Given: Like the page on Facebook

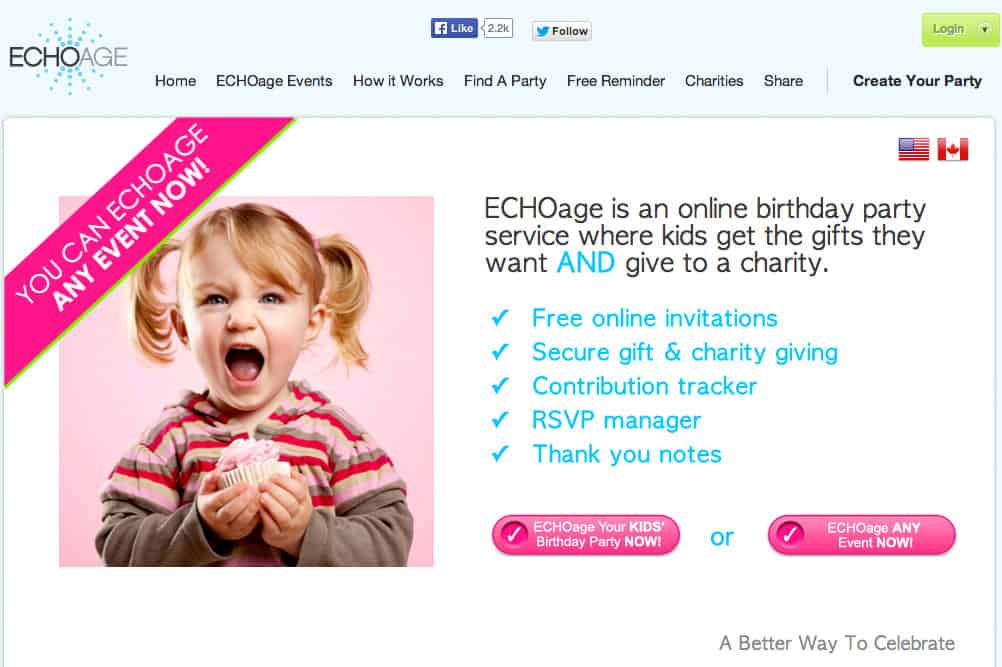Looking at the screenshot, I should tap(454, 28).
